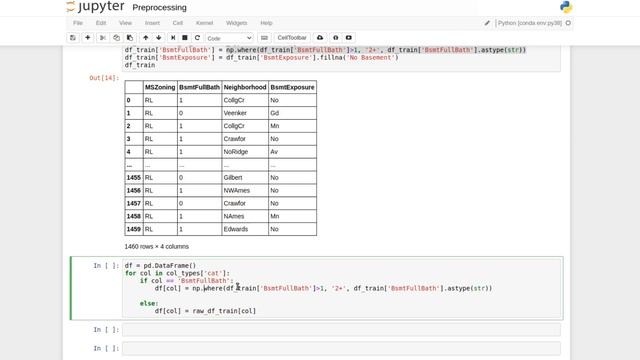Image resolution: width=640 pixels, height=360 pixels.
Task: Click the Neighborhood column header
Action: (x=245, y=87)
